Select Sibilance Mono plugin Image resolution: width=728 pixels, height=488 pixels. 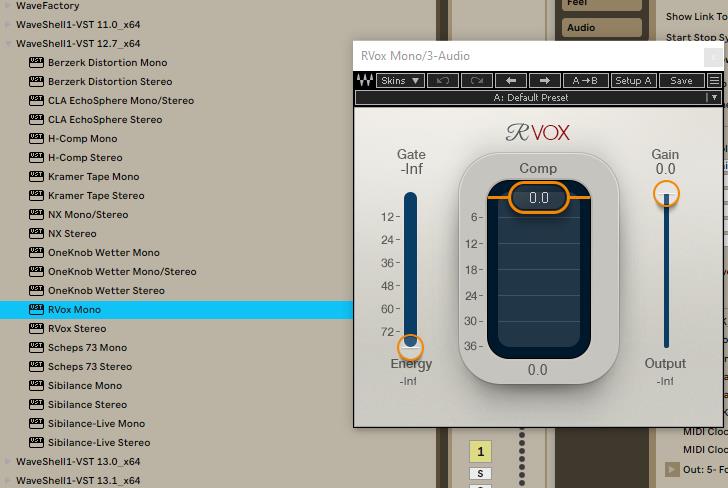[x=85, y=386]
